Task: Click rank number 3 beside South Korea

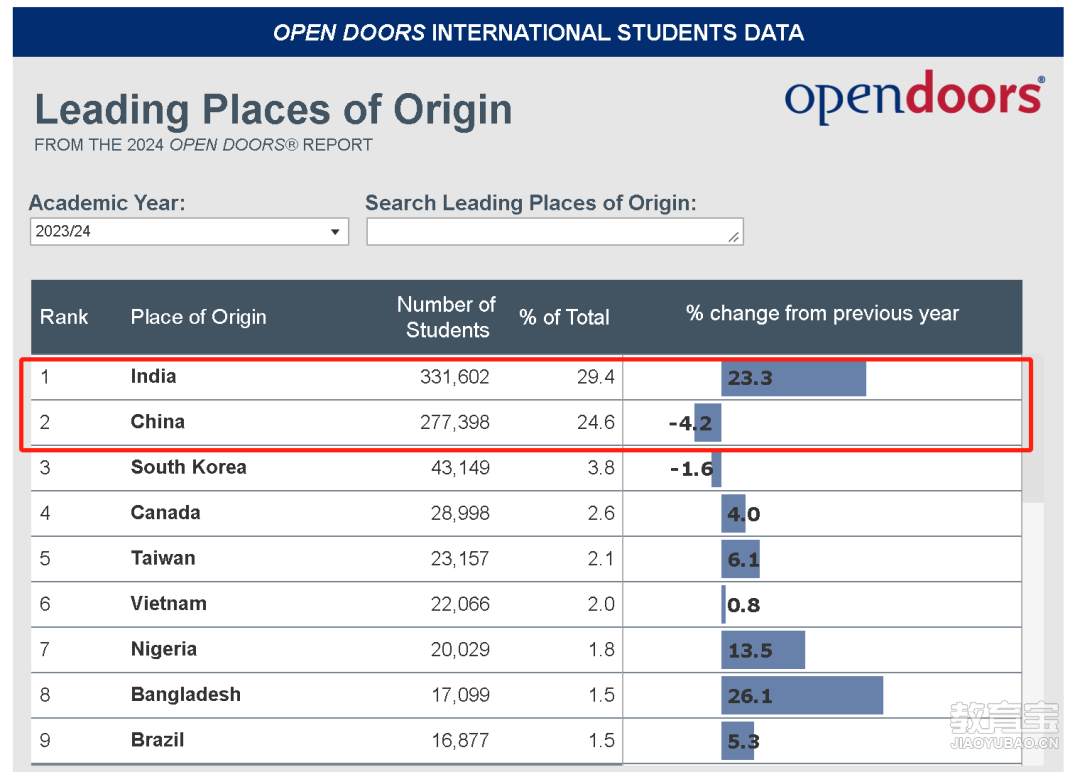Action: [45, 468]
